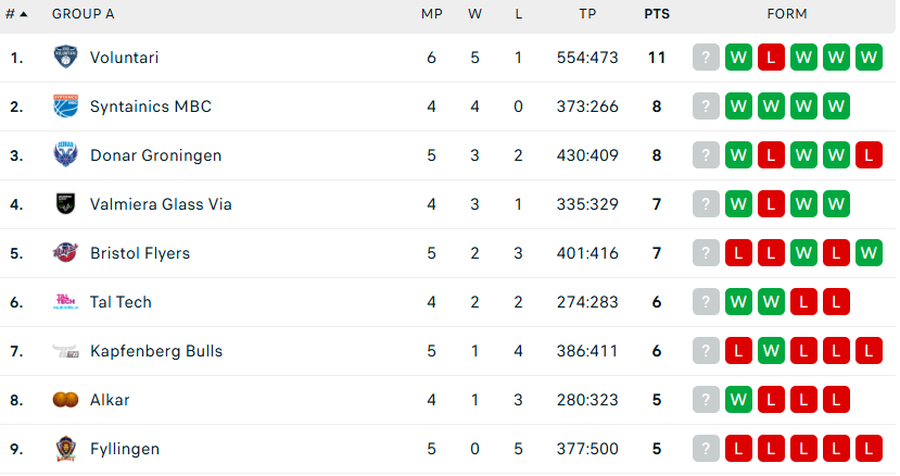Sort standings by the # rank column
The image size is (900, 476).
[x=18, y=14]
